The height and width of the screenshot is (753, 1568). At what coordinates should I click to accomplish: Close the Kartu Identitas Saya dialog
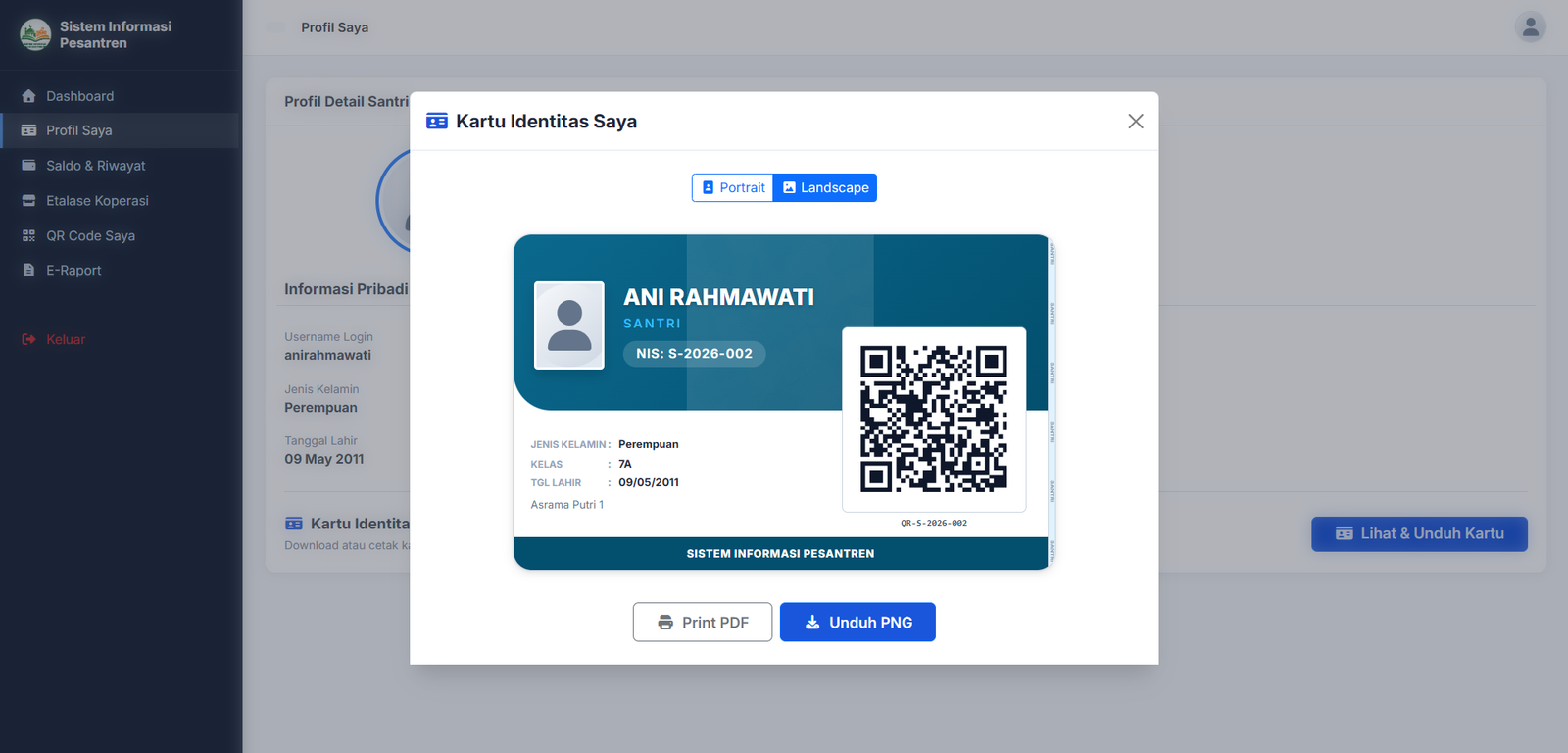(x=1136, y=122)
